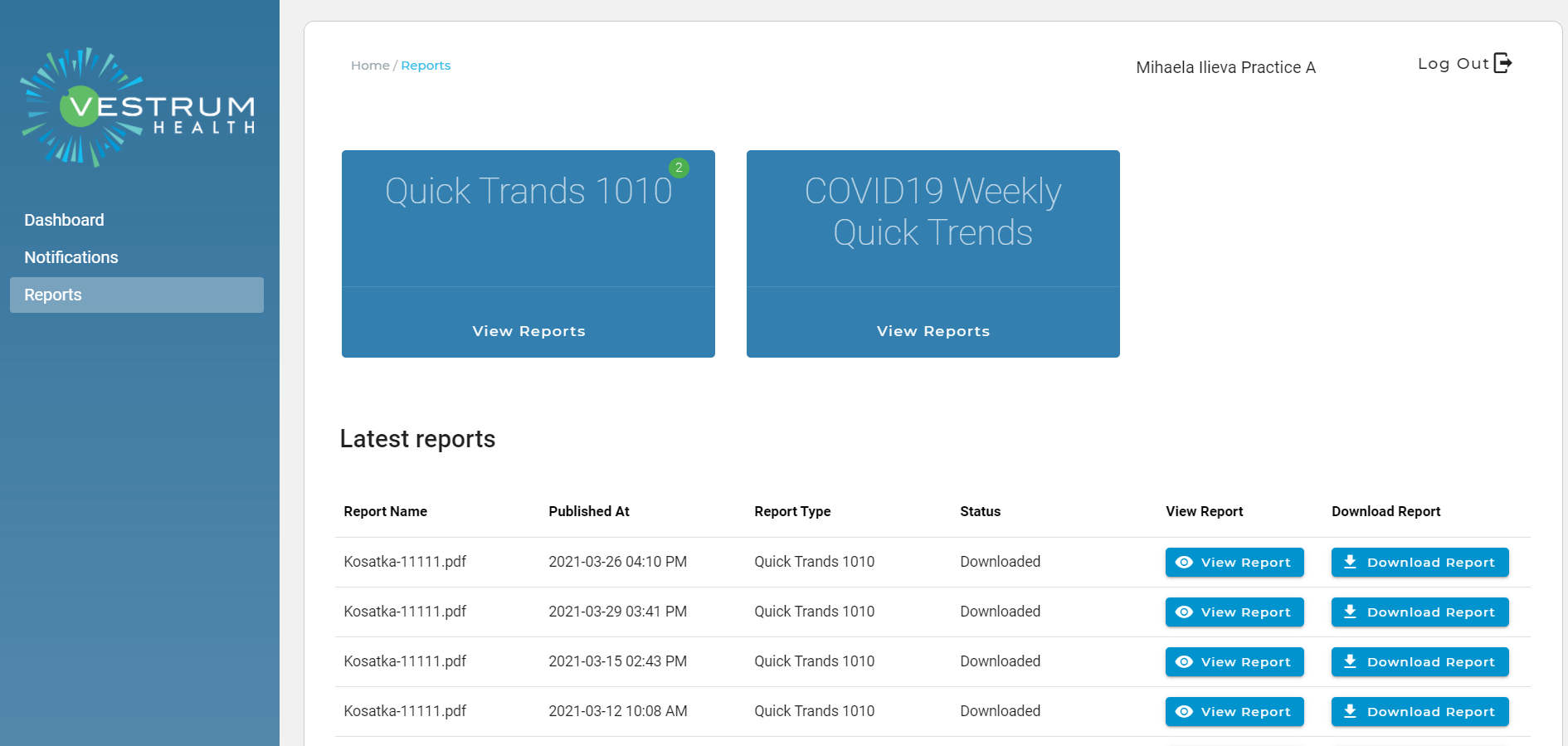This screenshot has height=746, width=1568.
Task: Click the eye icon for the 2021-03-15 report
Action: point(1184,662)
